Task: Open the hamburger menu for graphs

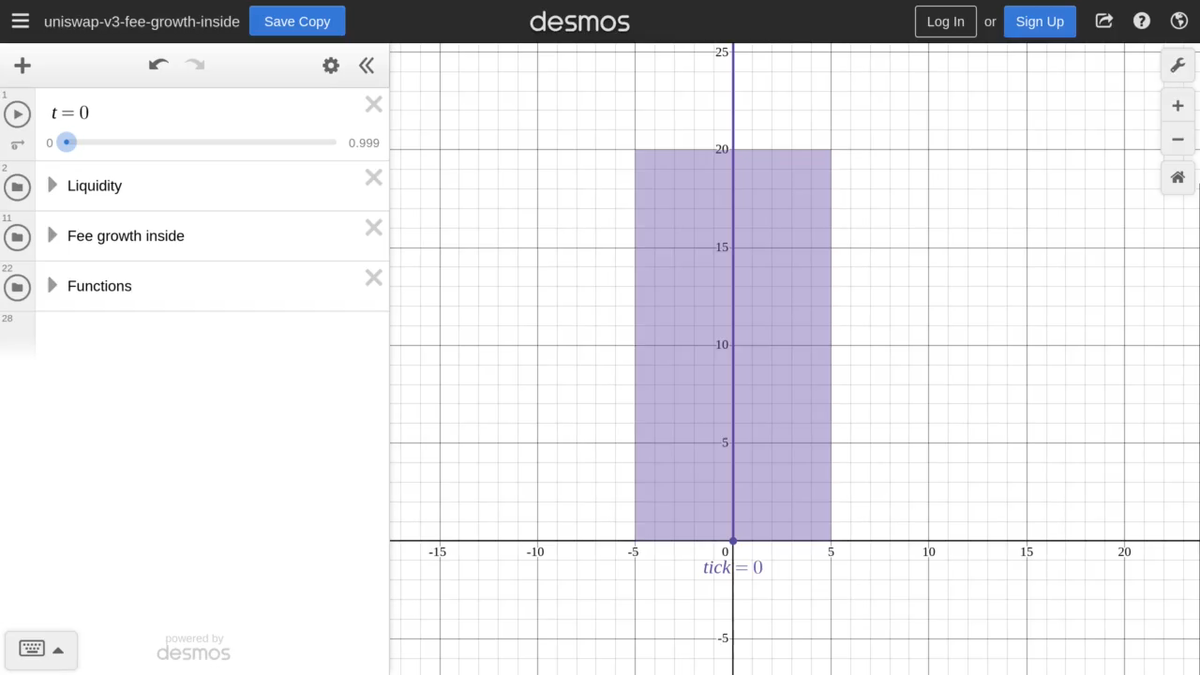Action: click(x=20, y=21)
